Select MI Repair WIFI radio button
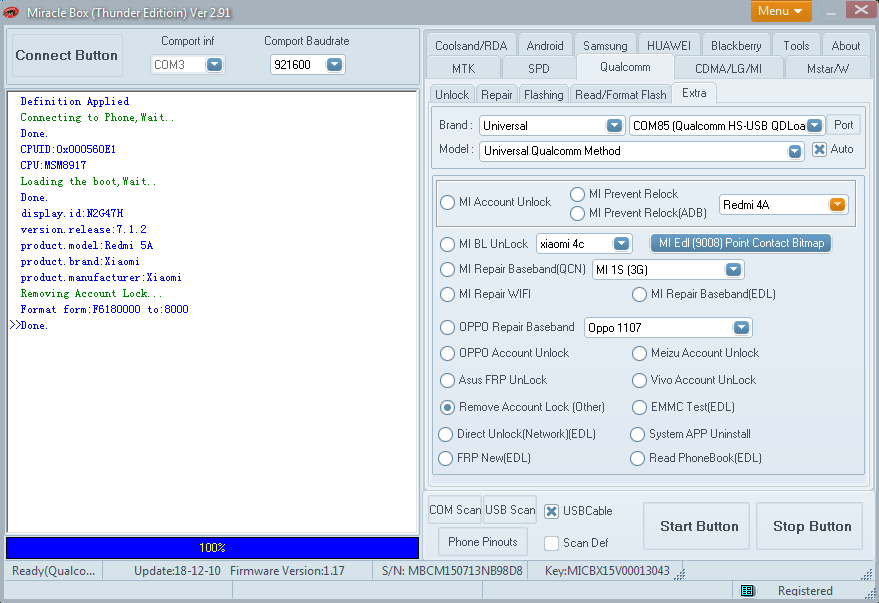Image resolution: width=879 pixels, height=603 pixels. pos(447,294)
